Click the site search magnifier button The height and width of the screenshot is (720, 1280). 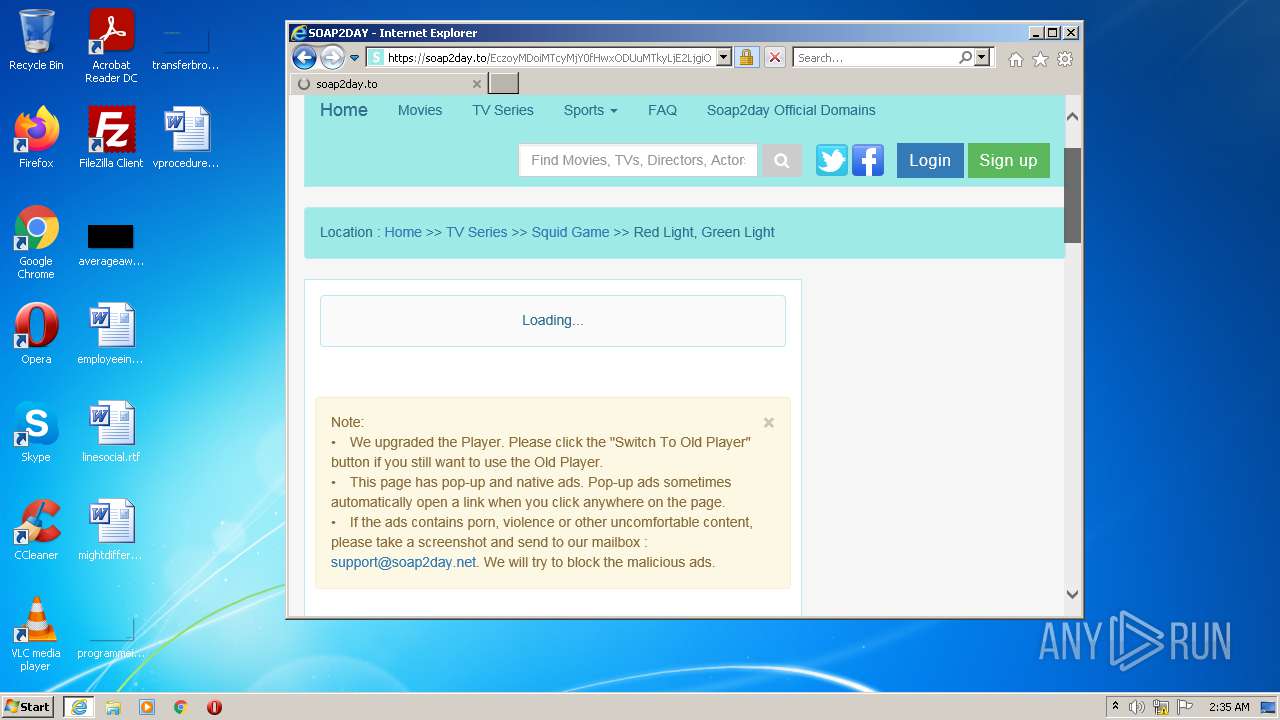tap(782, 160)
